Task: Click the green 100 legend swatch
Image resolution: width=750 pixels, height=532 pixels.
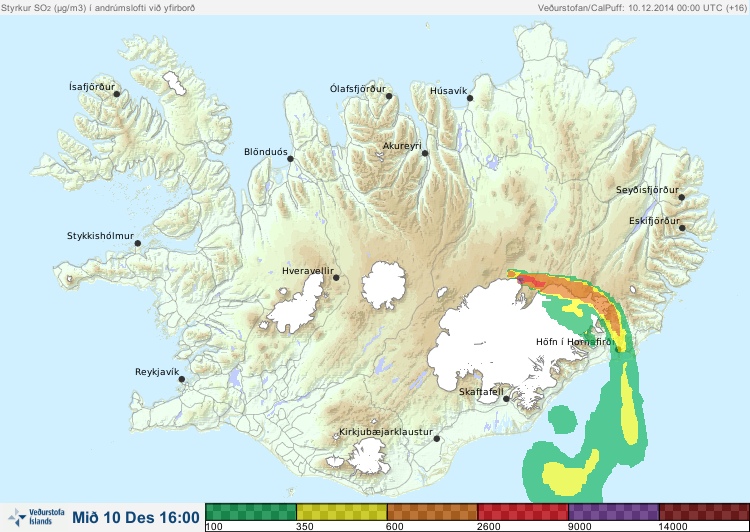Action: [x=251, y=512]
